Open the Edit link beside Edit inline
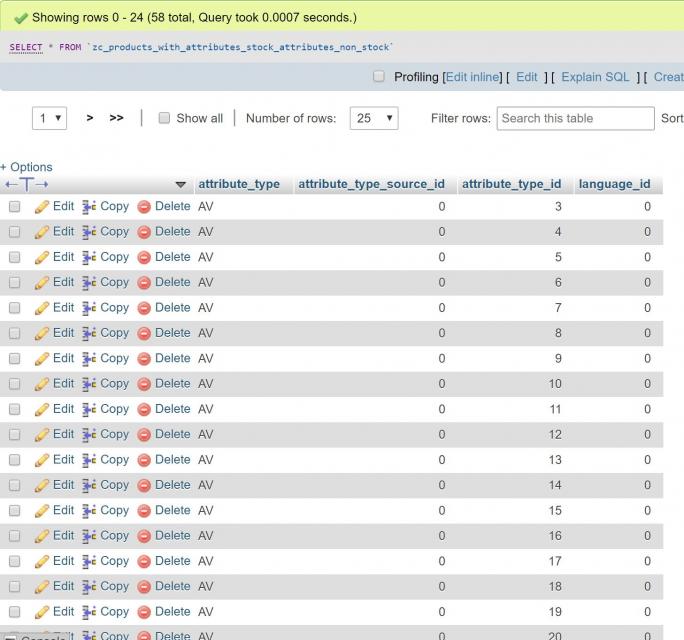The image size is (684, 640). pos(527,77)
